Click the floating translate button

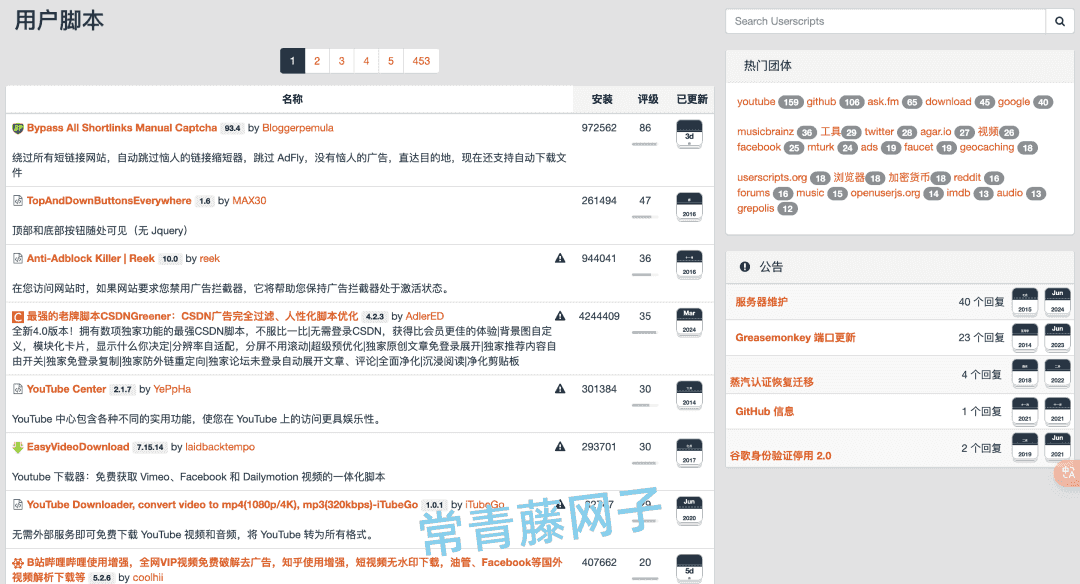(1068, 474)
